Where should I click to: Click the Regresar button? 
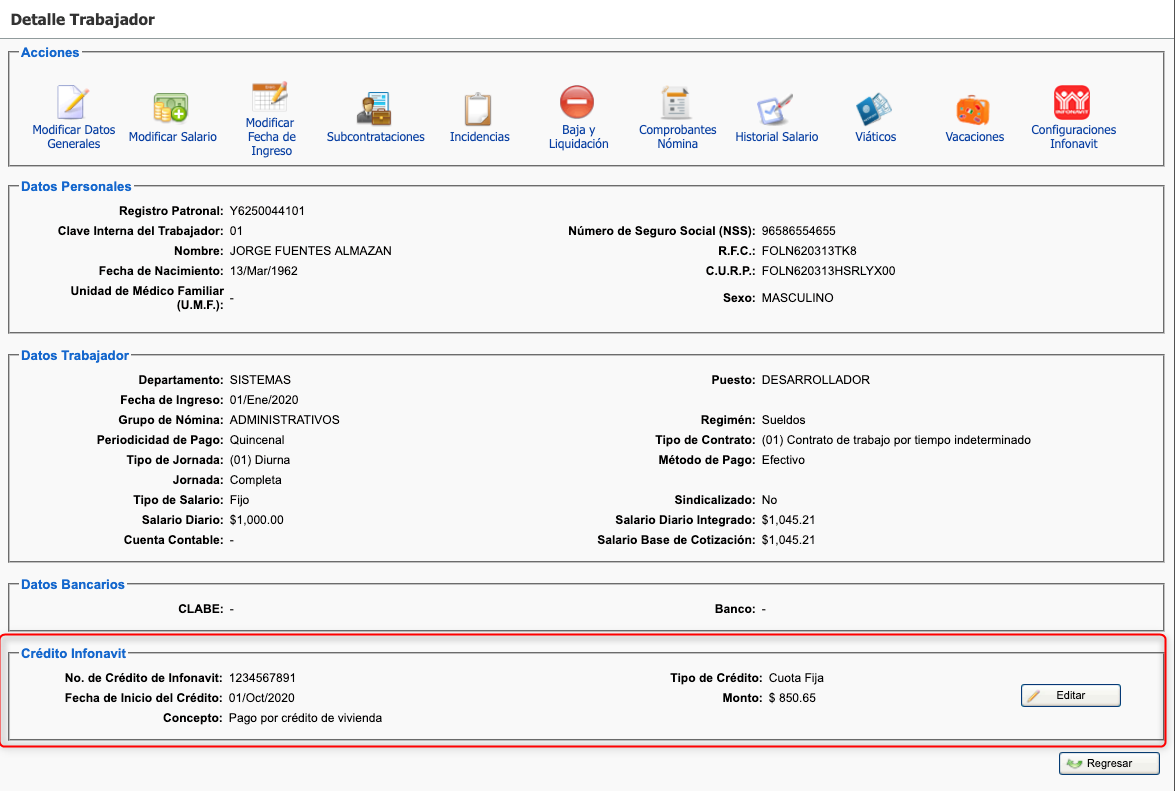[x=1108, y=763]
